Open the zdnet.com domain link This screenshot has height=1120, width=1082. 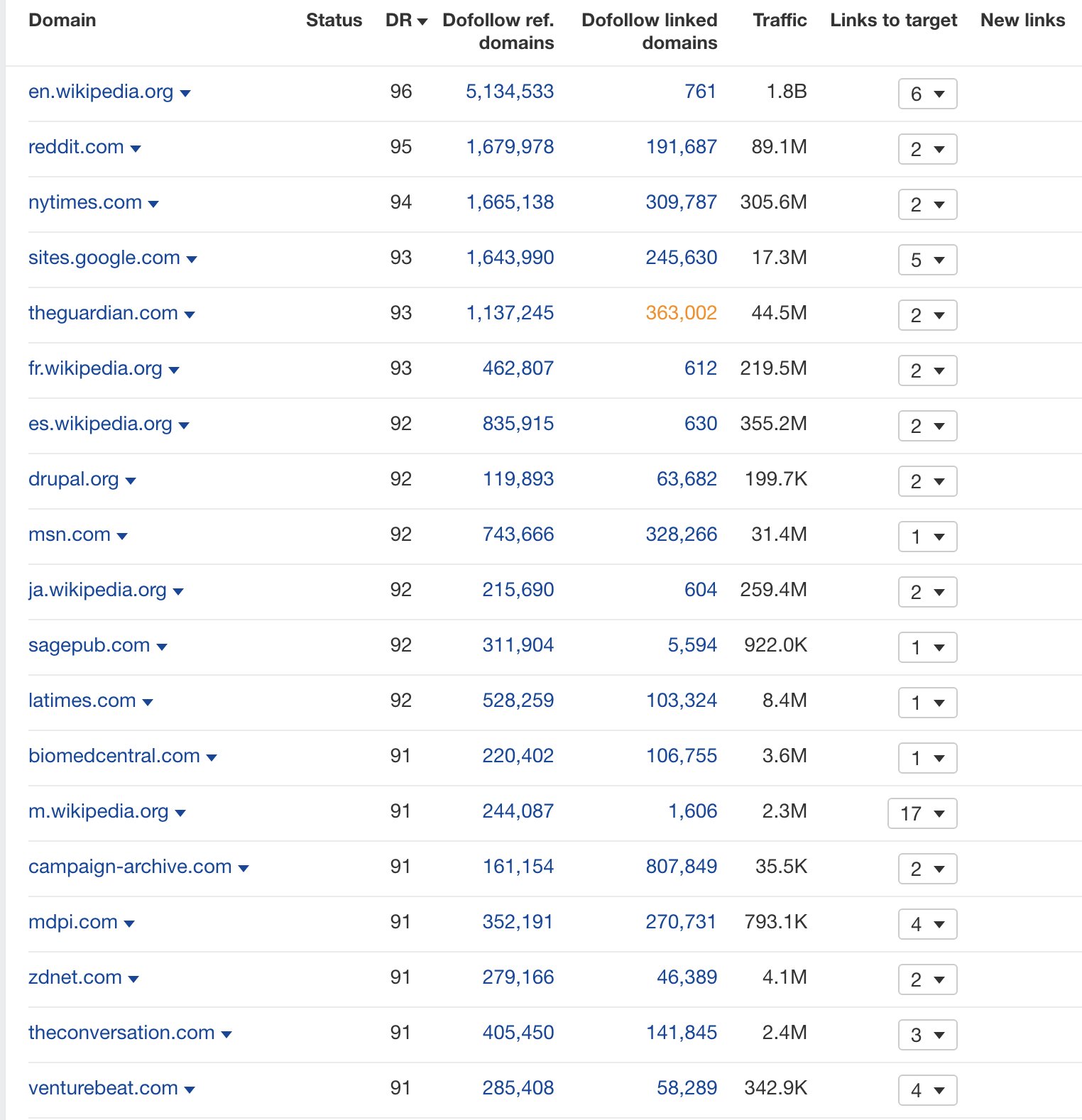click(75, 977)
